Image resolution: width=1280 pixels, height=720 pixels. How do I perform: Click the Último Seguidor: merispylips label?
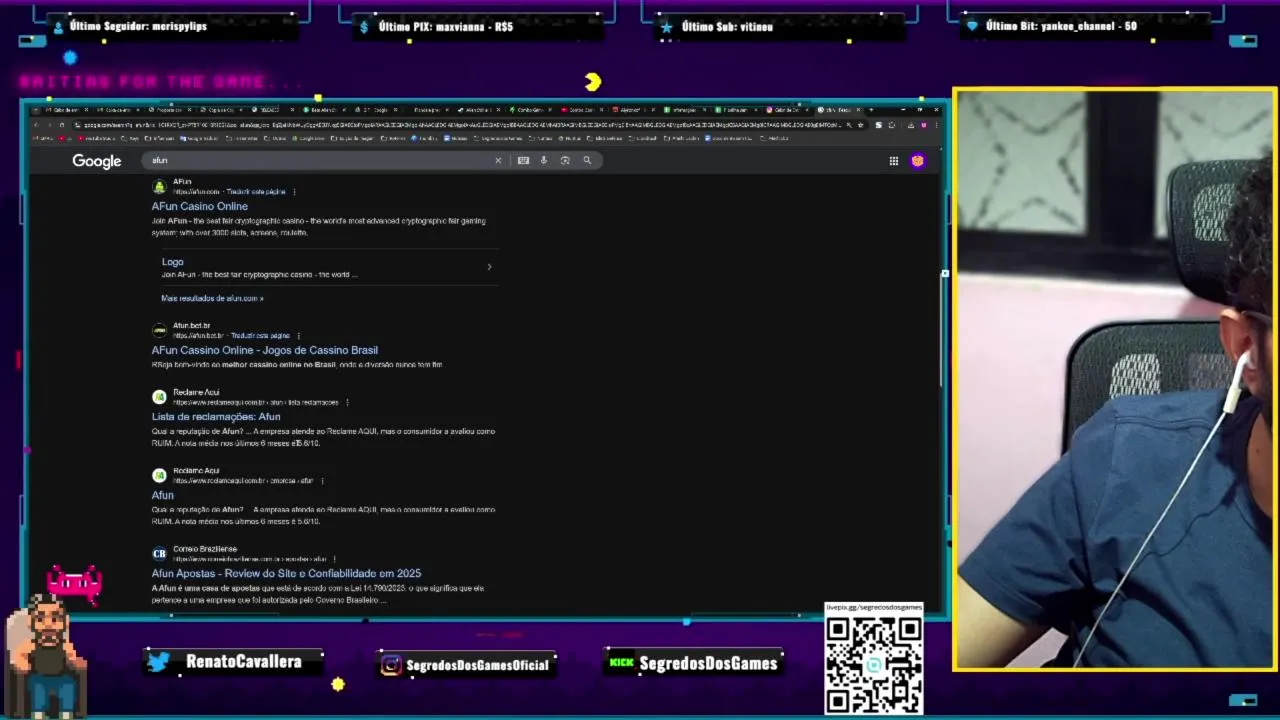[138, 26]
